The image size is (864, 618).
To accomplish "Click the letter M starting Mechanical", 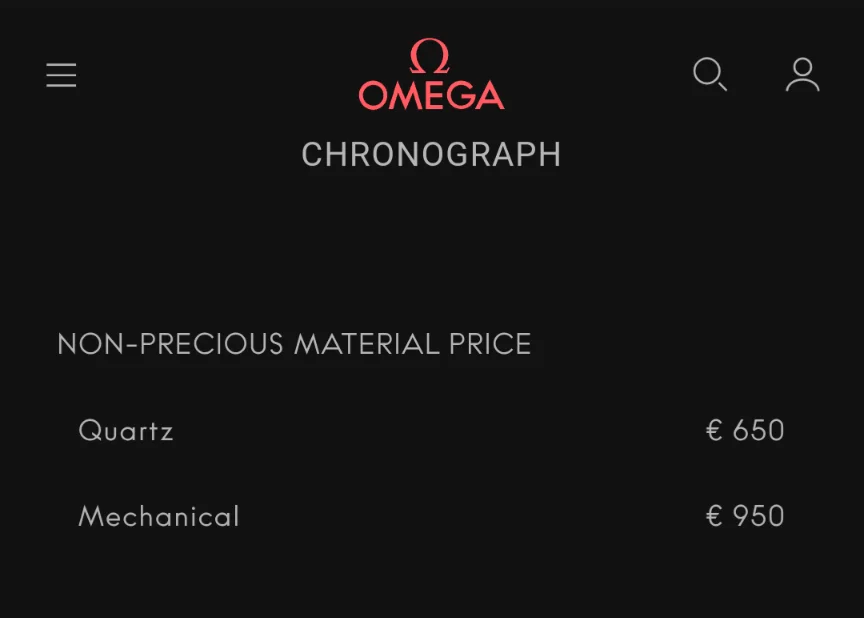I will point(90,516).
